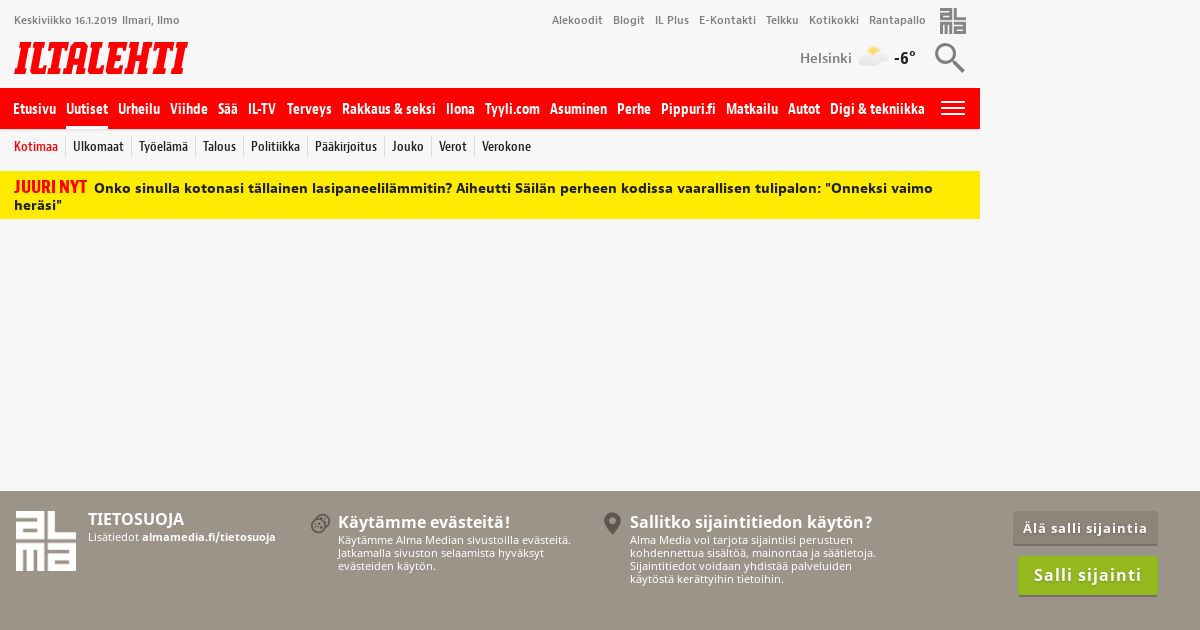Select the Pääkirjoitus subcategory

coord(346,147)
